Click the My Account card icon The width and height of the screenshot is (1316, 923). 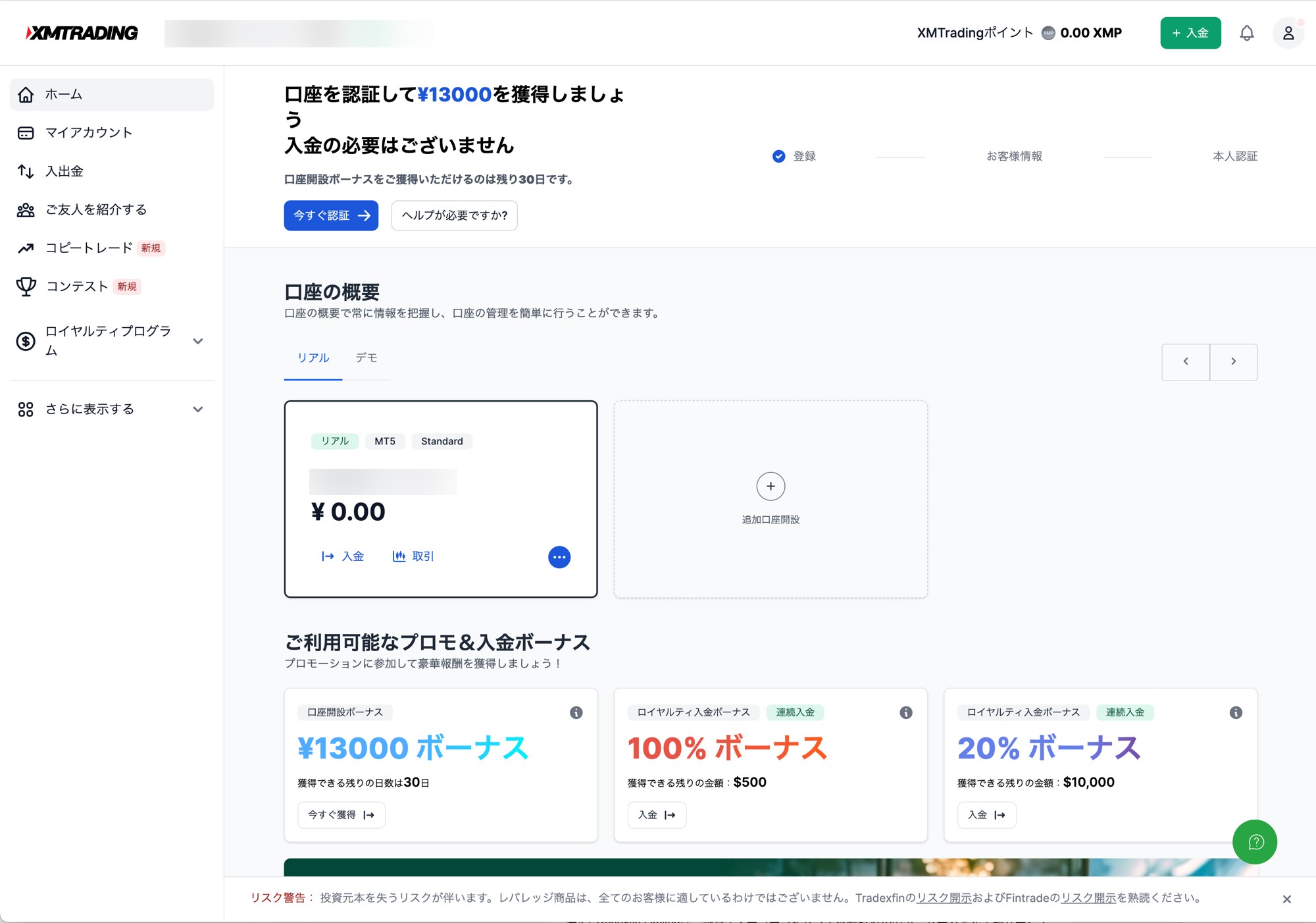pos(26,133)
